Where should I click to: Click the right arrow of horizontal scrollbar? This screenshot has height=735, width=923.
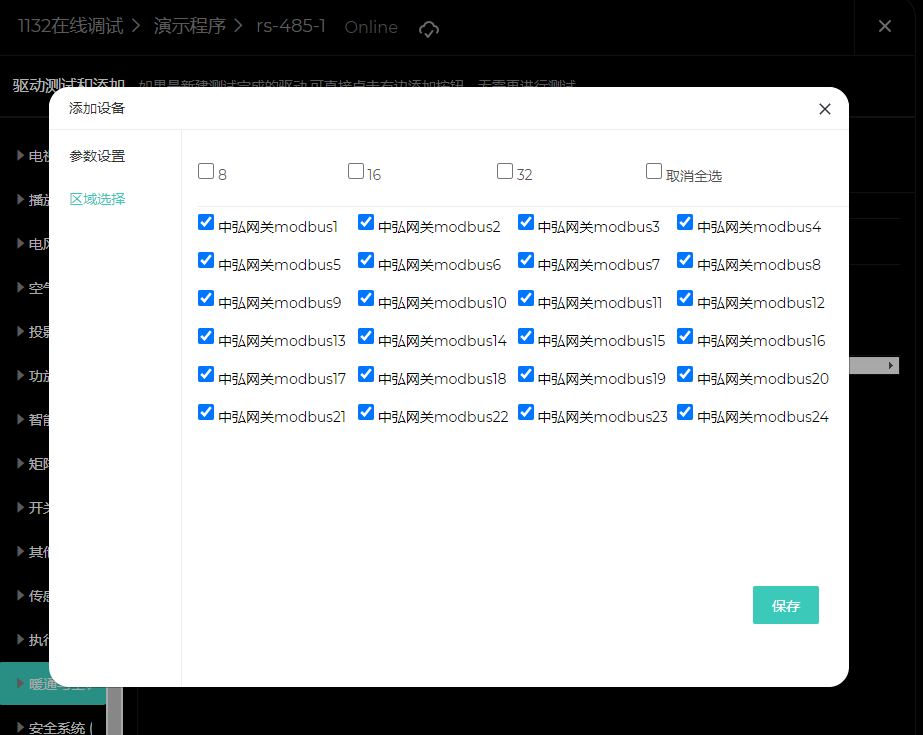[891, 365]
